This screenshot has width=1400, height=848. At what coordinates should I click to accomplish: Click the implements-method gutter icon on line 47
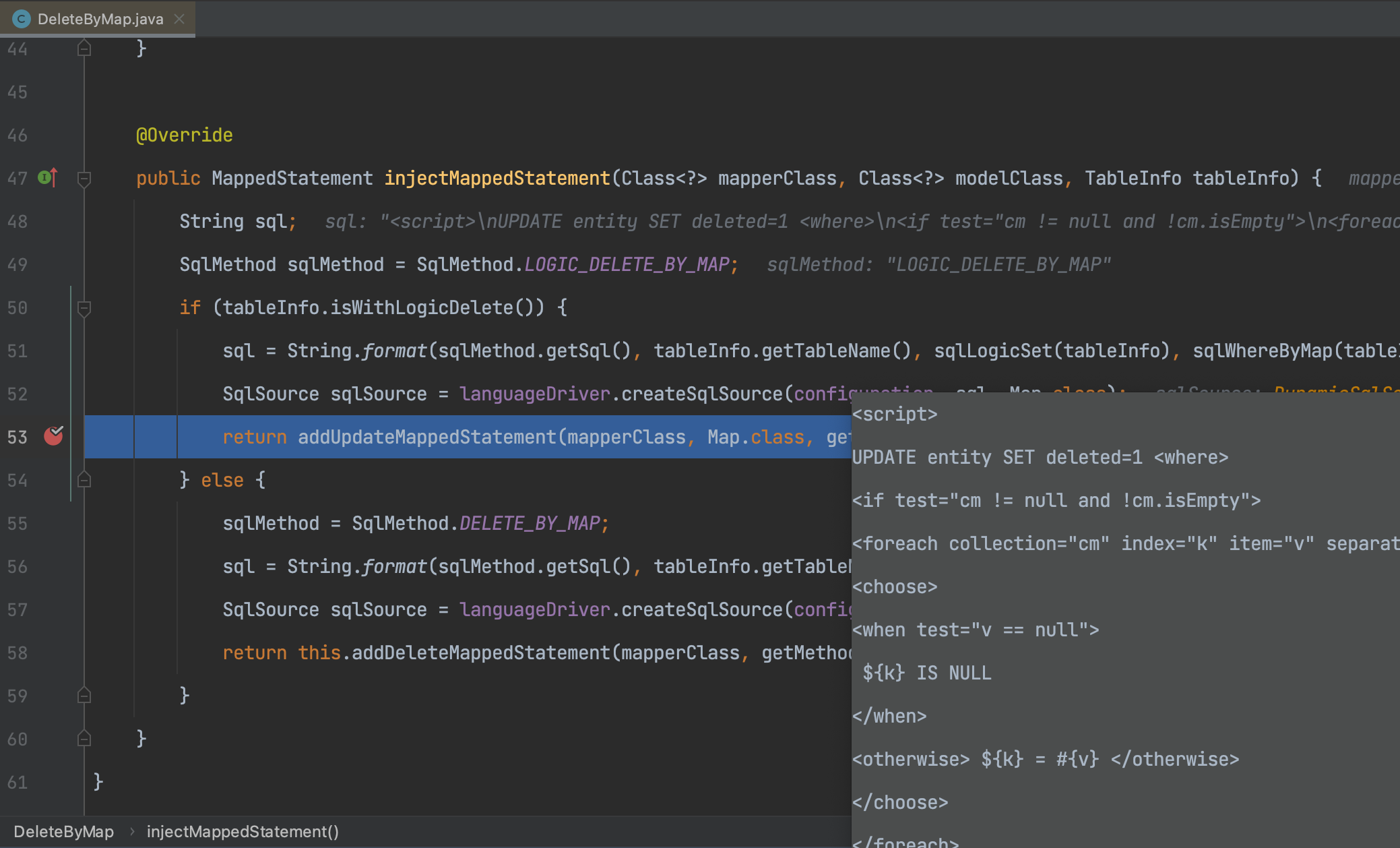48,177
